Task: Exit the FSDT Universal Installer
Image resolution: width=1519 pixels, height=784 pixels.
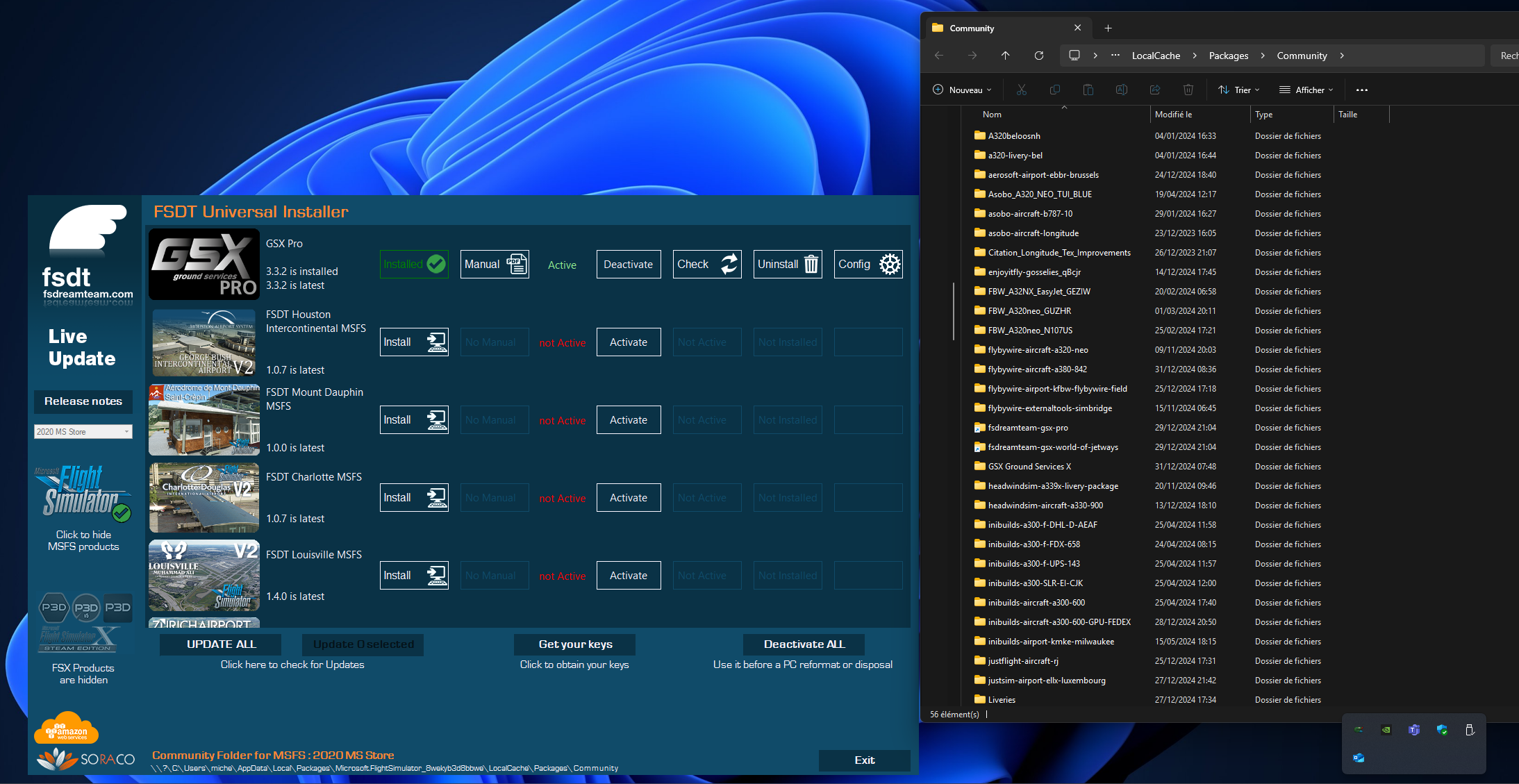Action: click(865, 760)
